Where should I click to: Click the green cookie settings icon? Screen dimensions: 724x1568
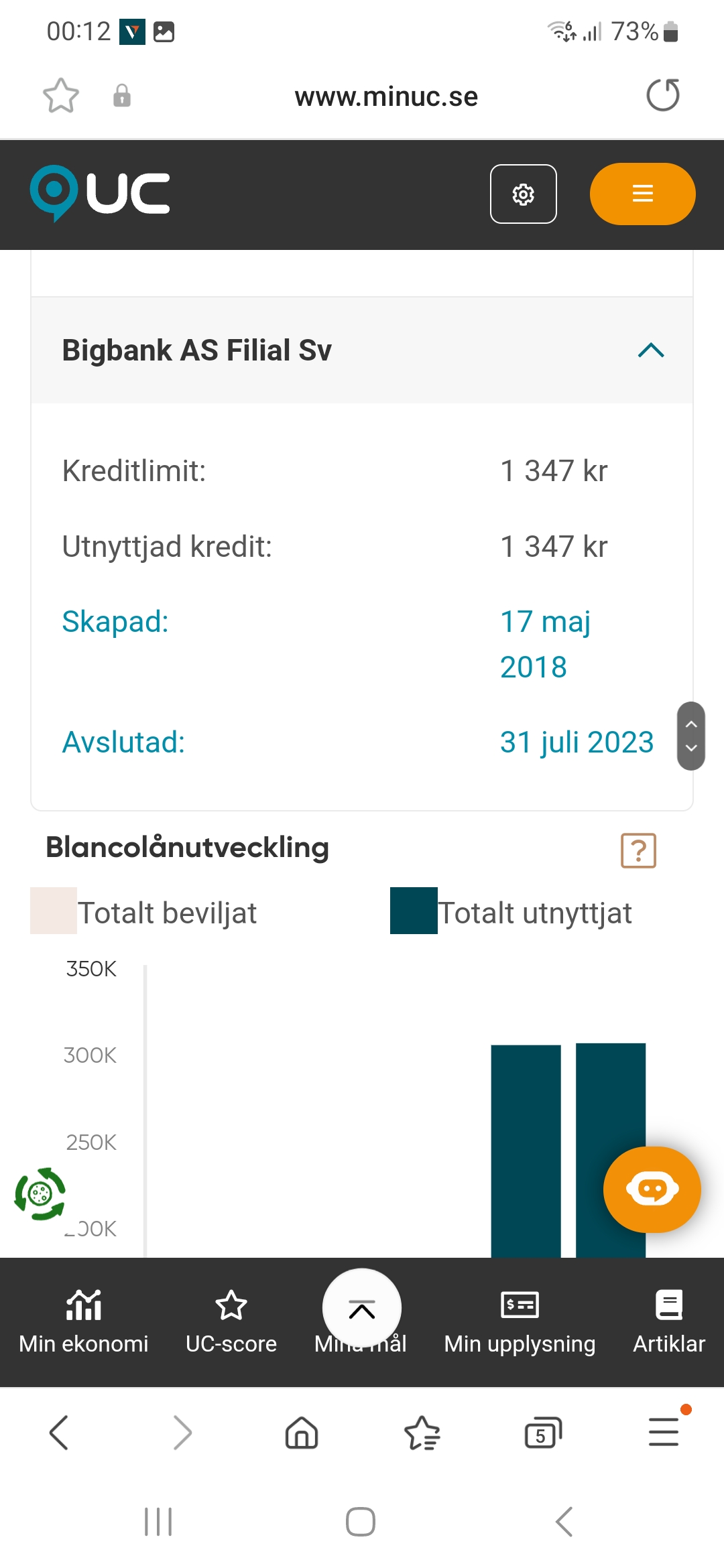[x=40, y=1193]
